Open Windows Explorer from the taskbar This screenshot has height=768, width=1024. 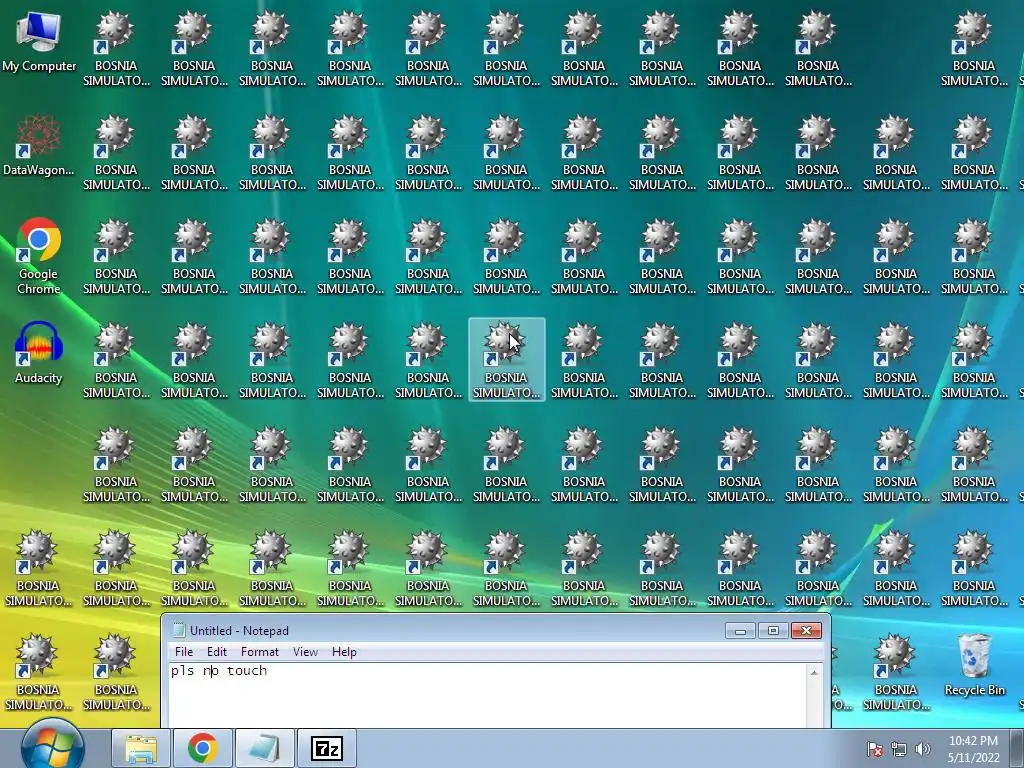click(x=141, y=748)
